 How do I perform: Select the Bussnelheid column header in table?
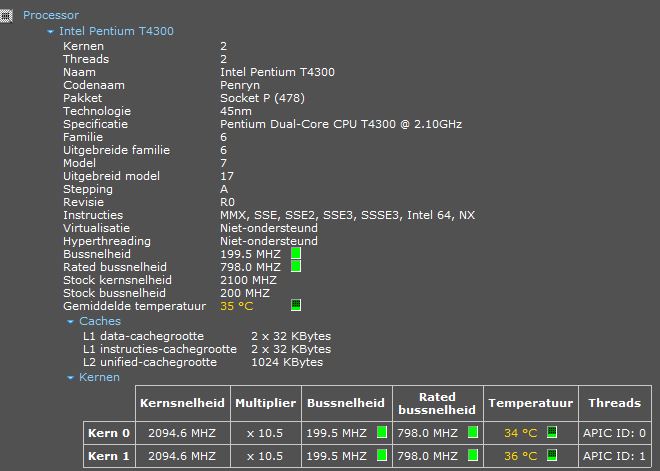[x=346, y=403]
